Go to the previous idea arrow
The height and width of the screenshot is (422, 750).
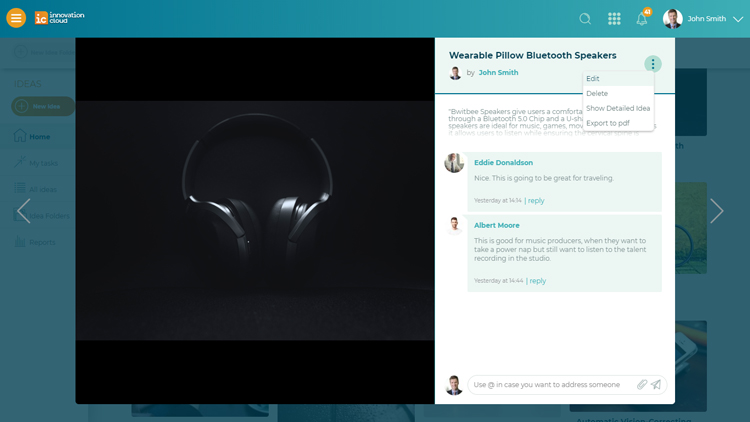[x=23, y=211]
